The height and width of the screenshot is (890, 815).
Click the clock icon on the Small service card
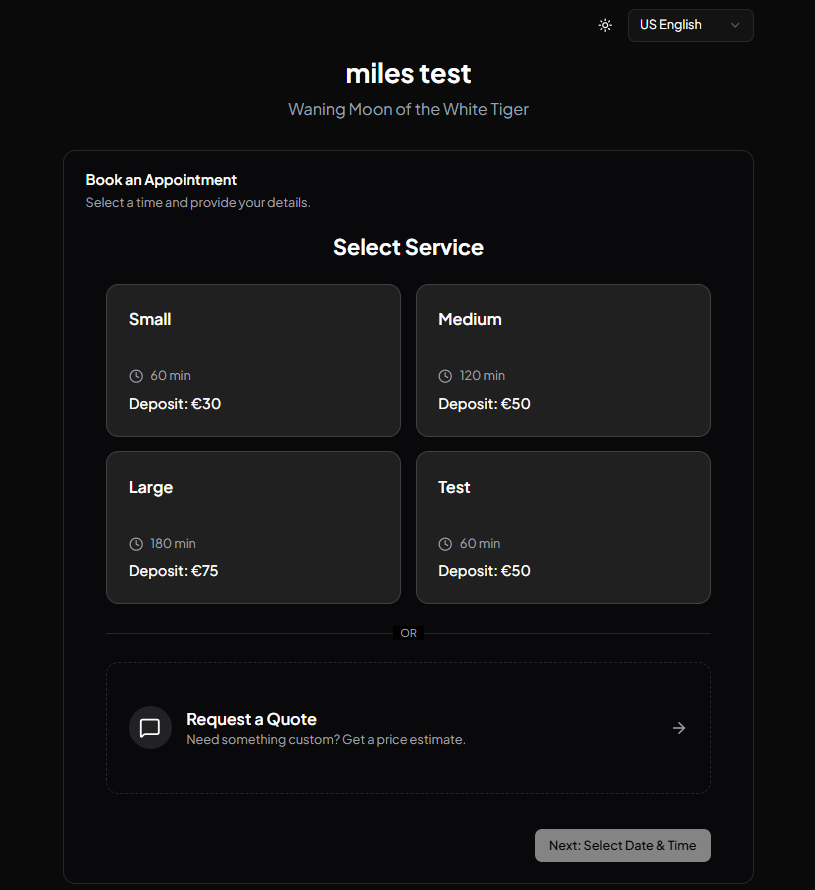[x=136, y=375]
